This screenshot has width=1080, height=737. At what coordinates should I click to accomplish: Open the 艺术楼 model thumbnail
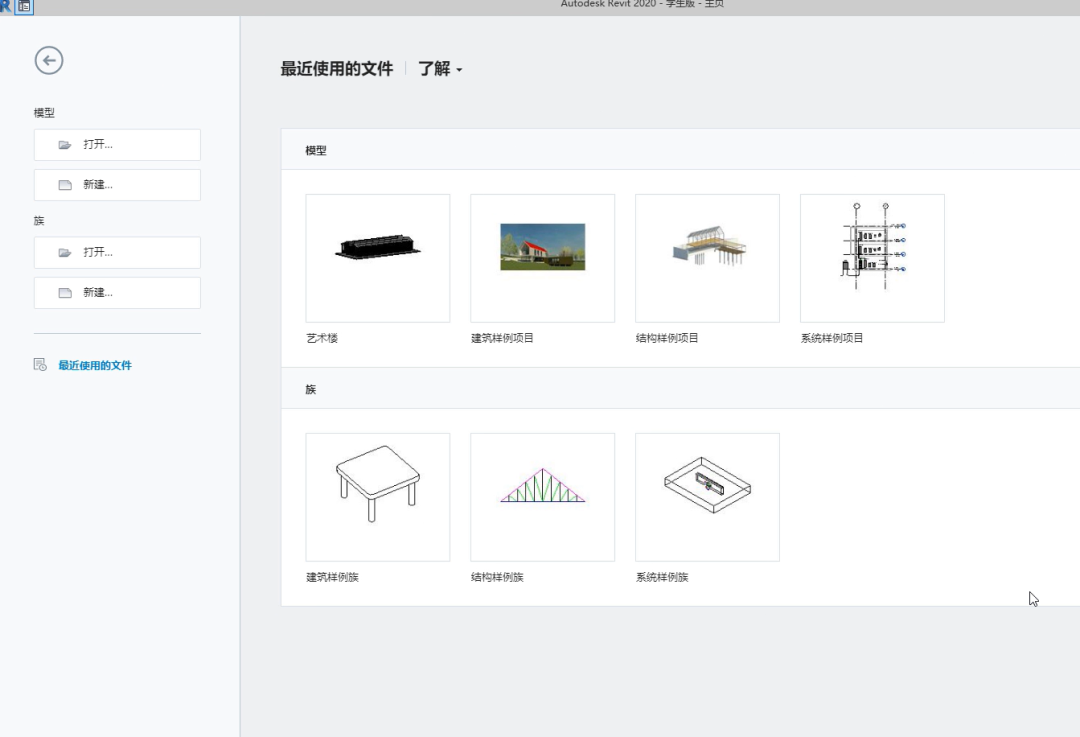click(377, 258)
